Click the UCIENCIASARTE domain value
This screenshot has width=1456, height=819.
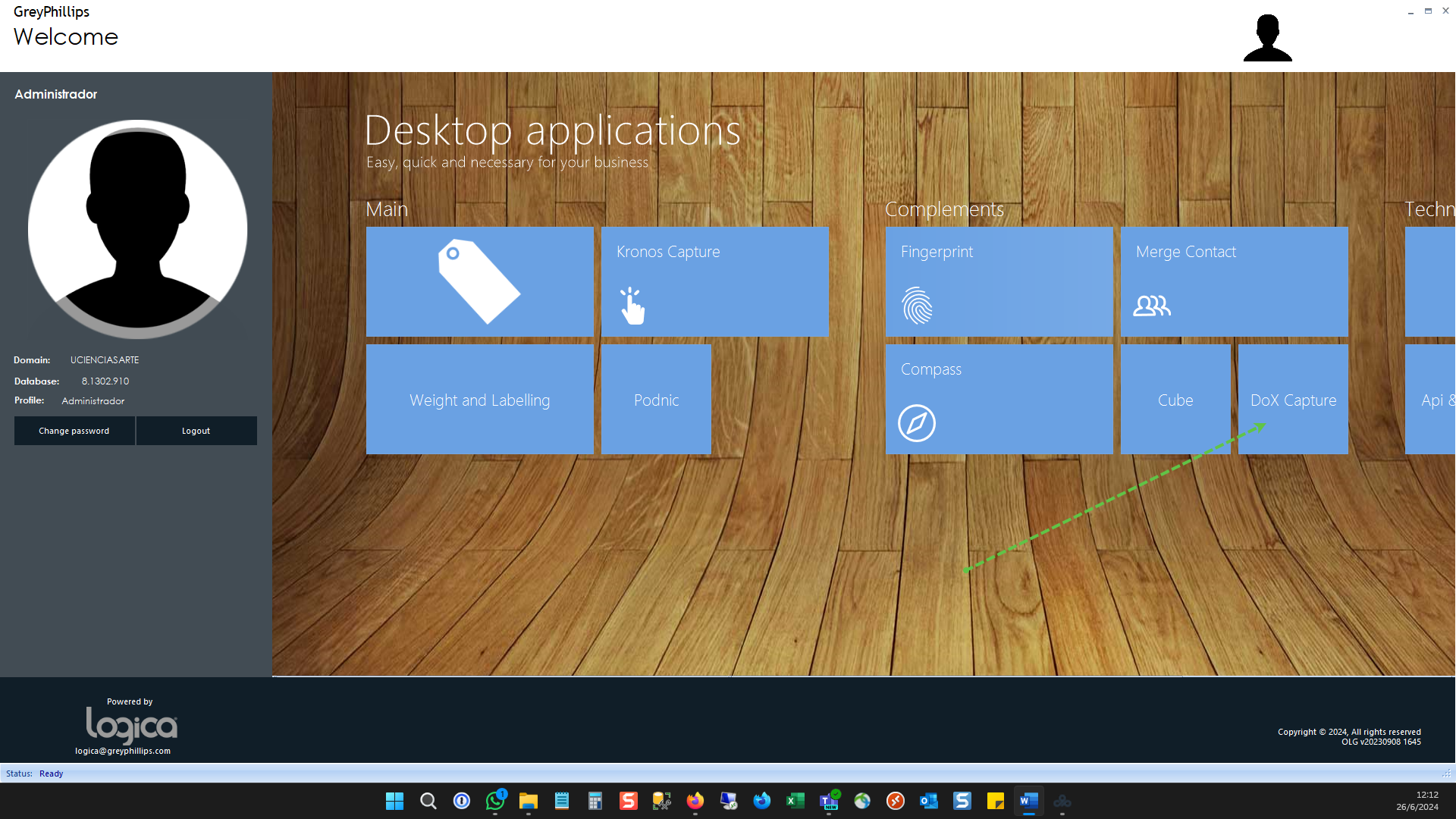[105, 360]
